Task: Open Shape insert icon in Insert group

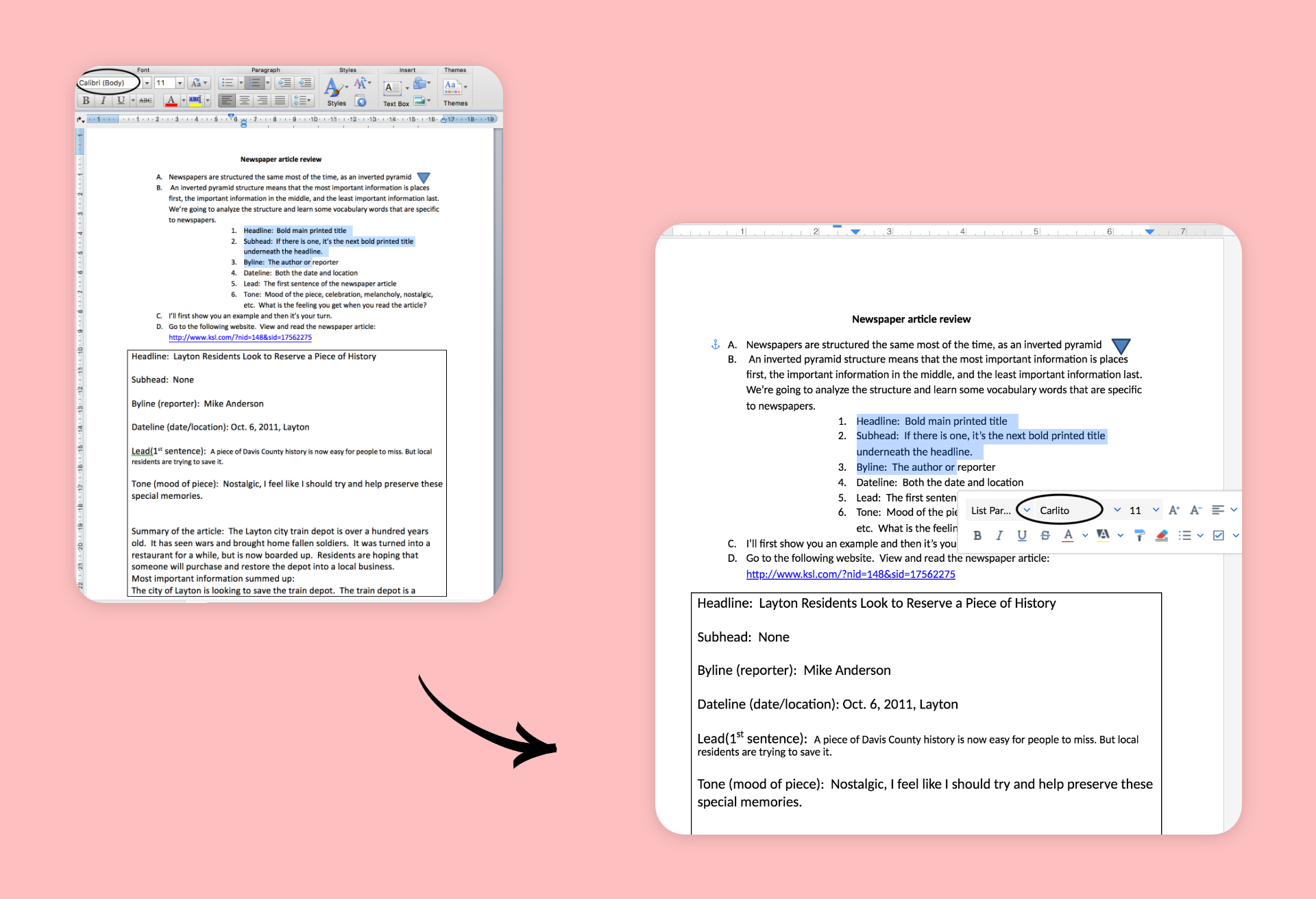Action: pos(421,83)
